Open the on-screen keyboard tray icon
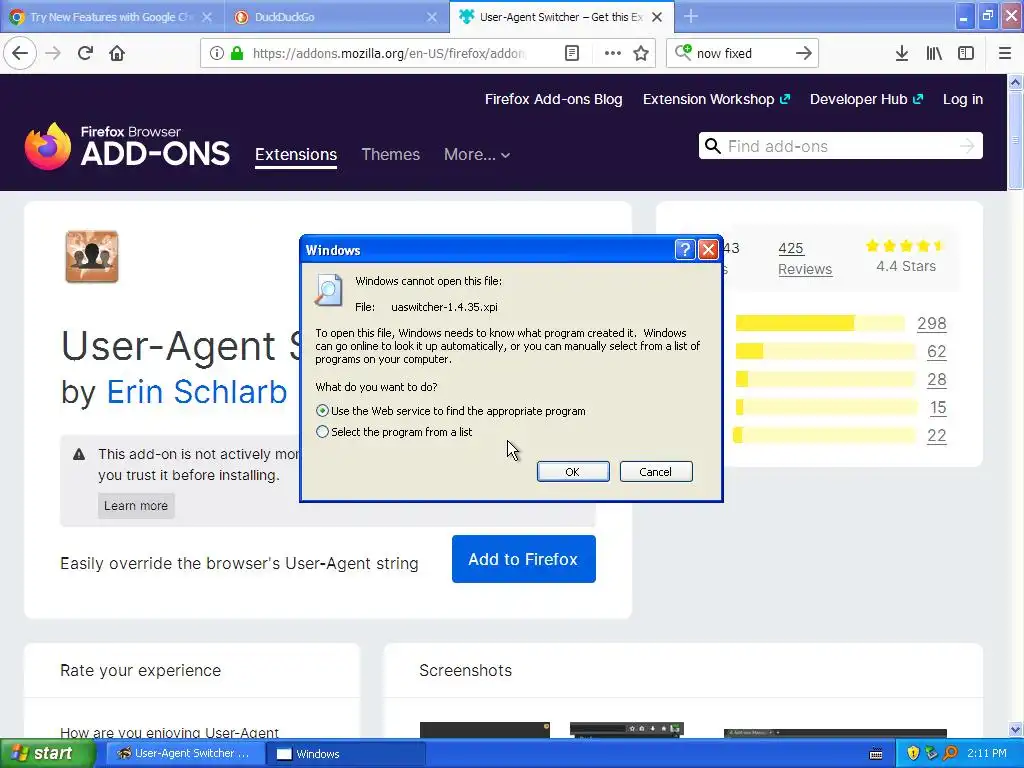 (x=876, y=754)
